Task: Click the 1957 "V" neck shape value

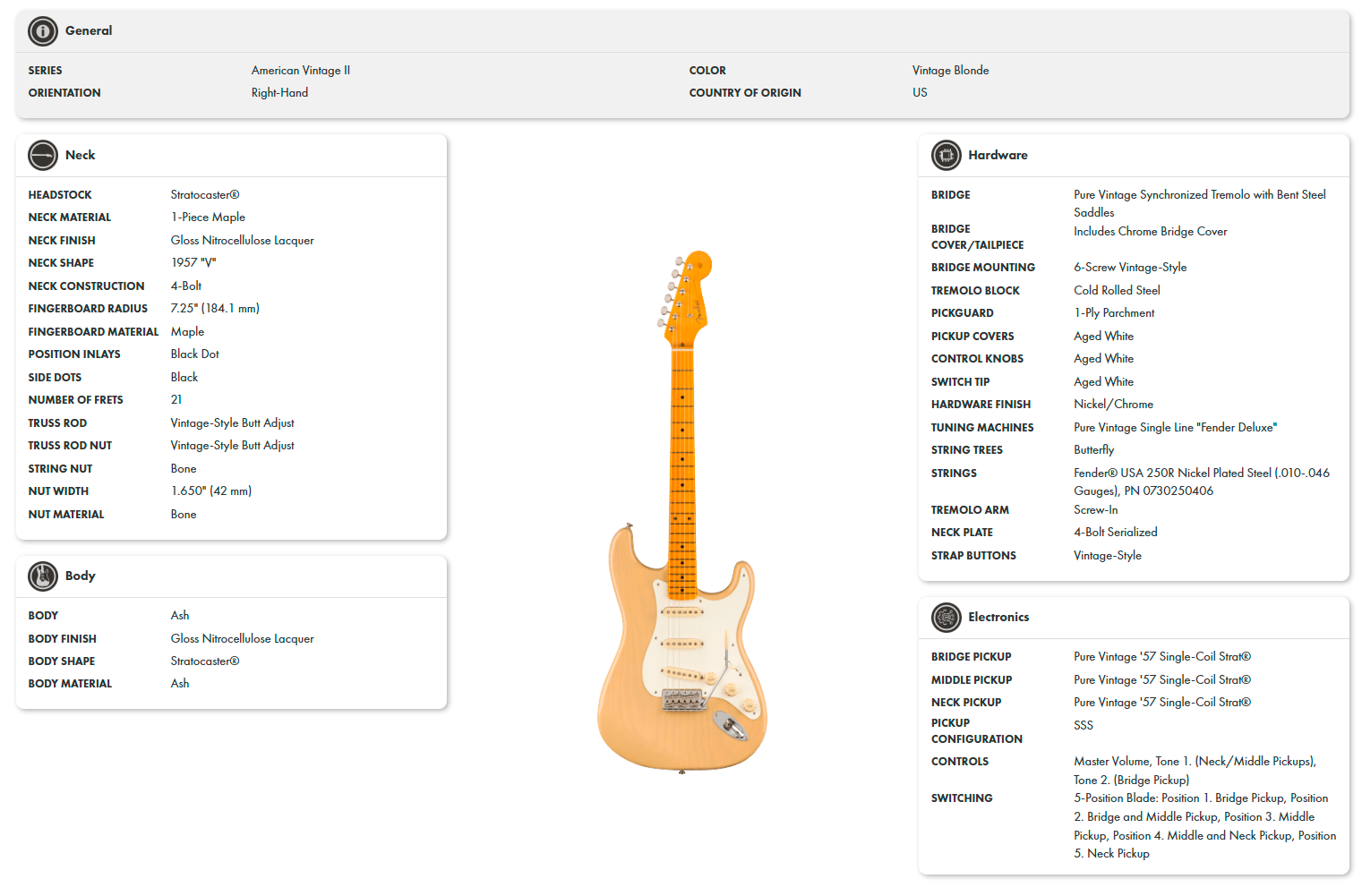Action: tap(193, 263)
